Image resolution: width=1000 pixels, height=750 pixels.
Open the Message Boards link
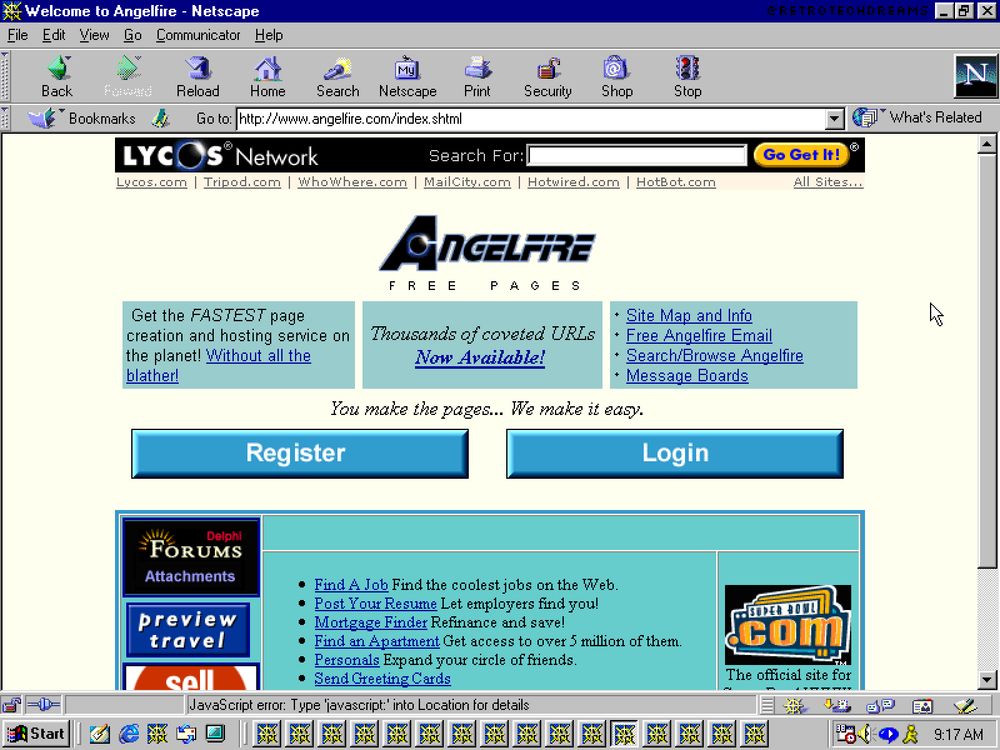[687, 376]
